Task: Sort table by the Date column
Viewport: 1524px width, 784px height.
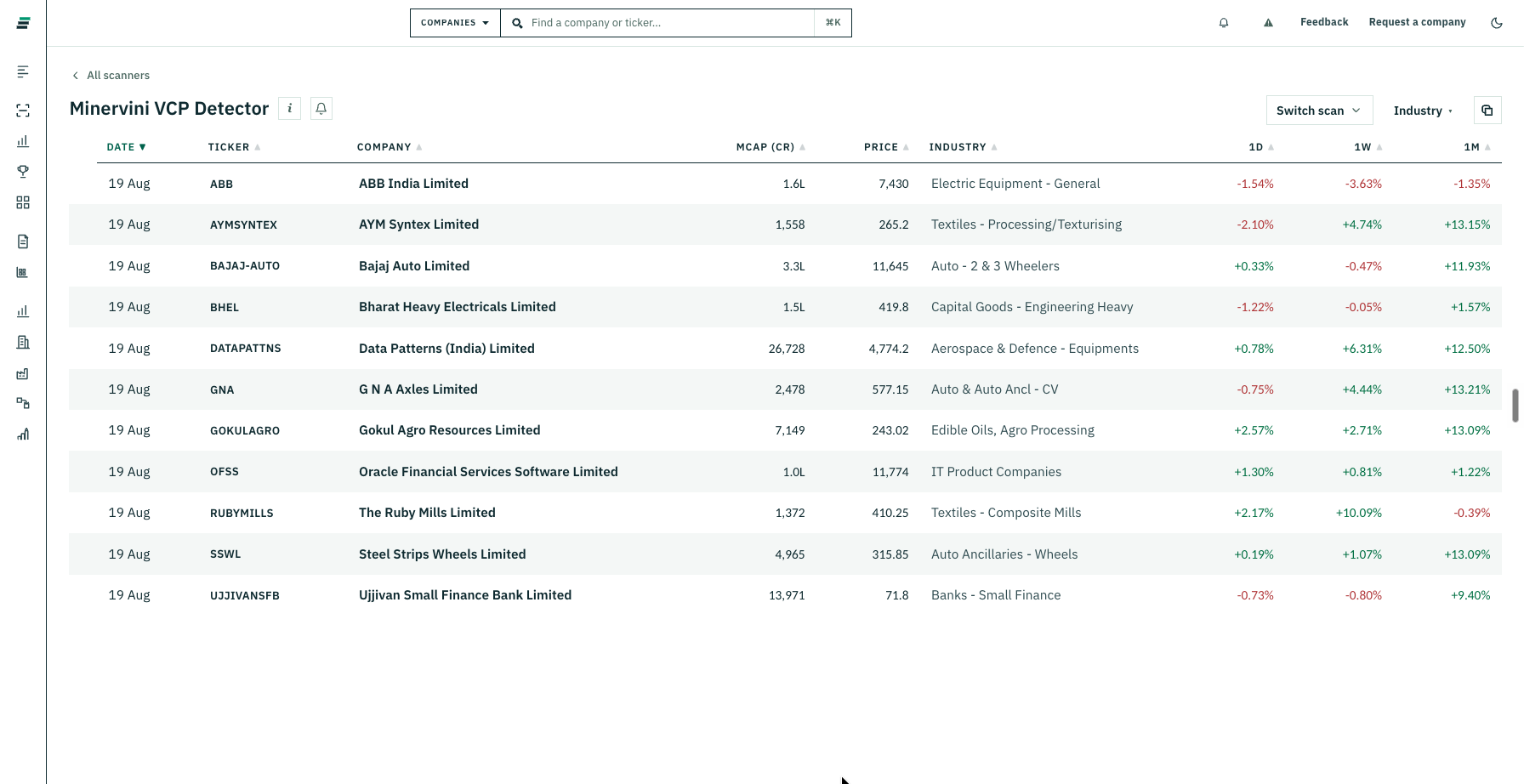Action: 127,147
